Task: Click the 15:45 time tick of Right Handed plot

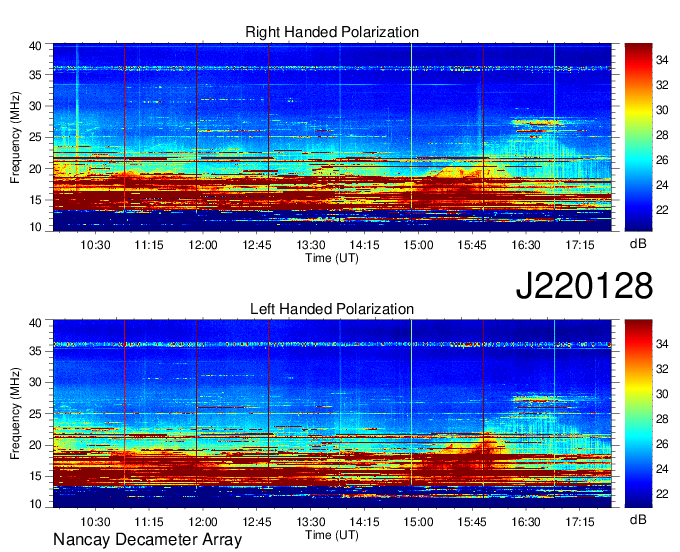Action: coord(472,245)
